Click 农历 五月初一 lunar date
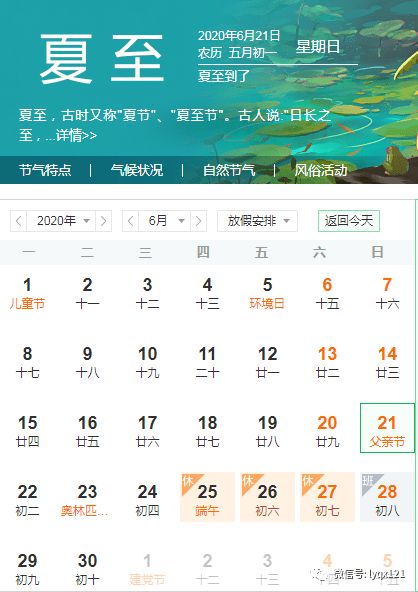Image resolution: width=418 pixels, height=592 pixels. click(238, 52)
